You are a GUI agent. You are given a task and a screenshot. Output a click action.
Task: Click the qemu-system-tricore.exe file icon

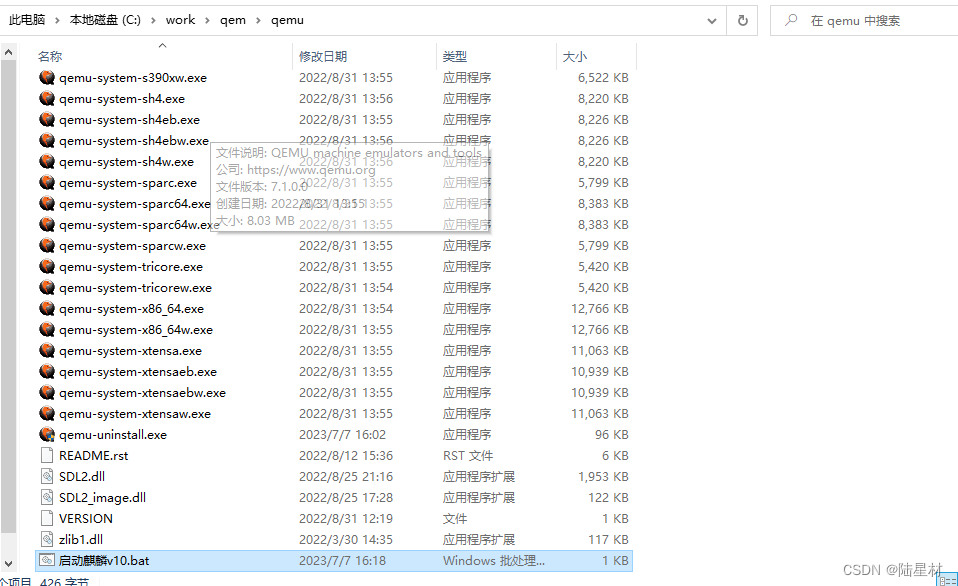click(x=47, y=266)
